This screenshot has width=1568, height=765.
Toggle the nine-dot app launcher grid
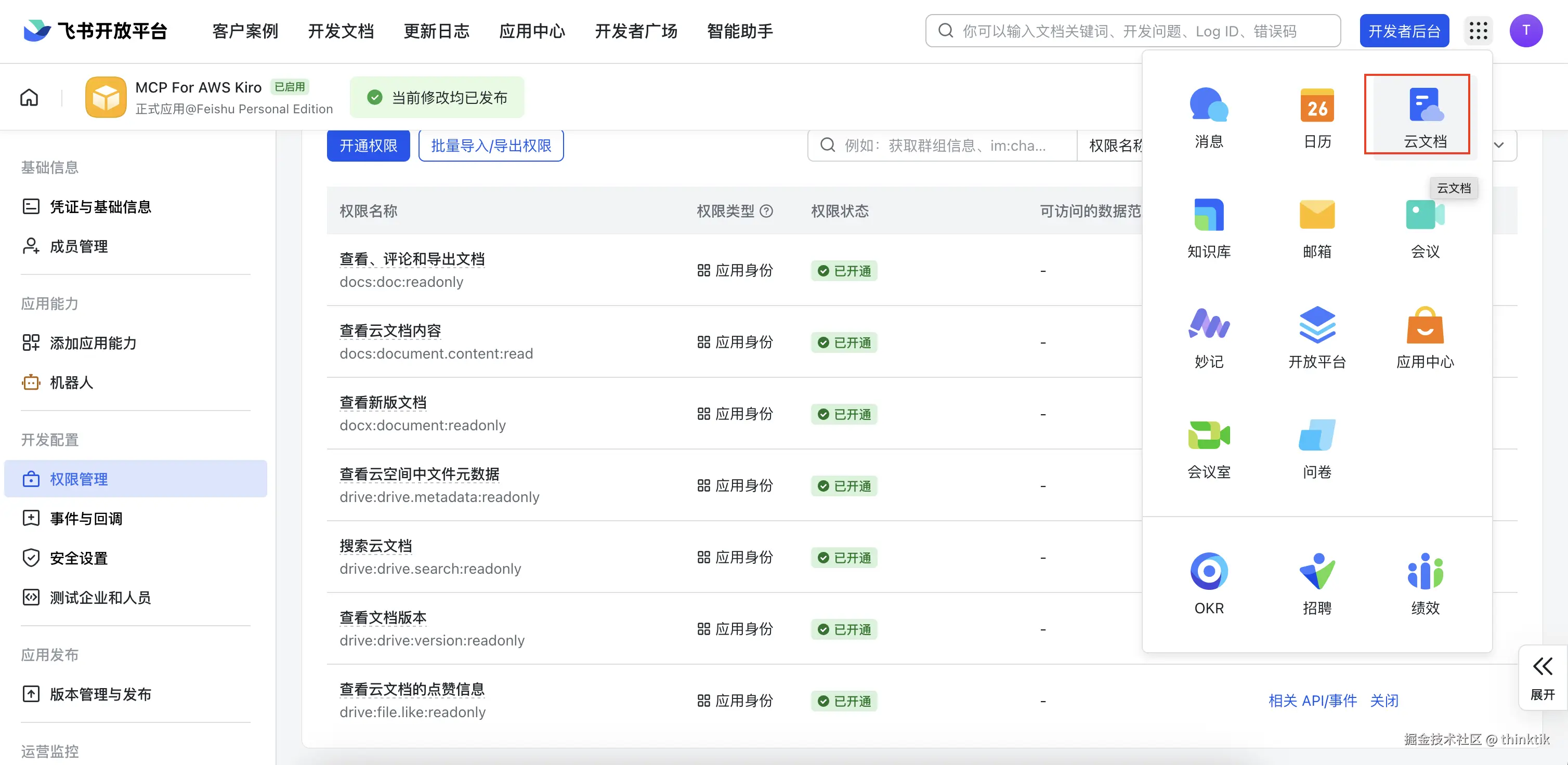[1478, 31]
